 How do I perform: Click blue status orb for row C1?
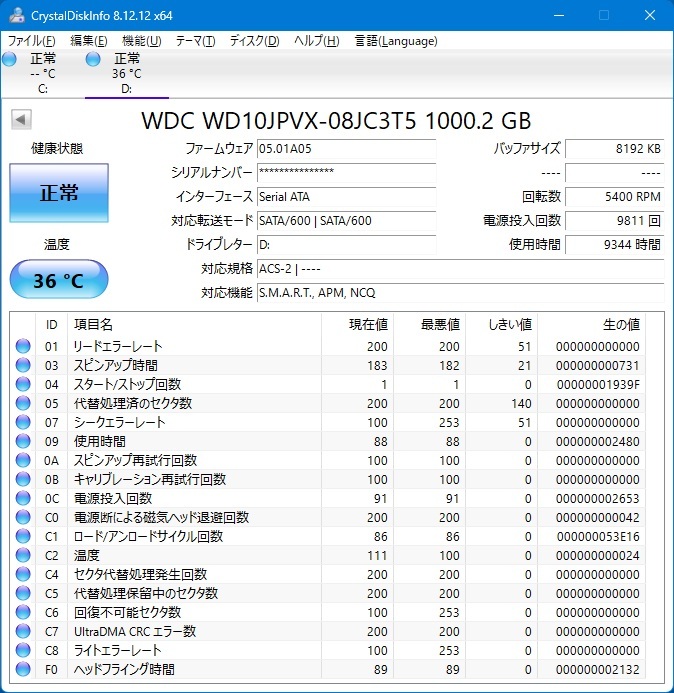click(x=23, y=536)
